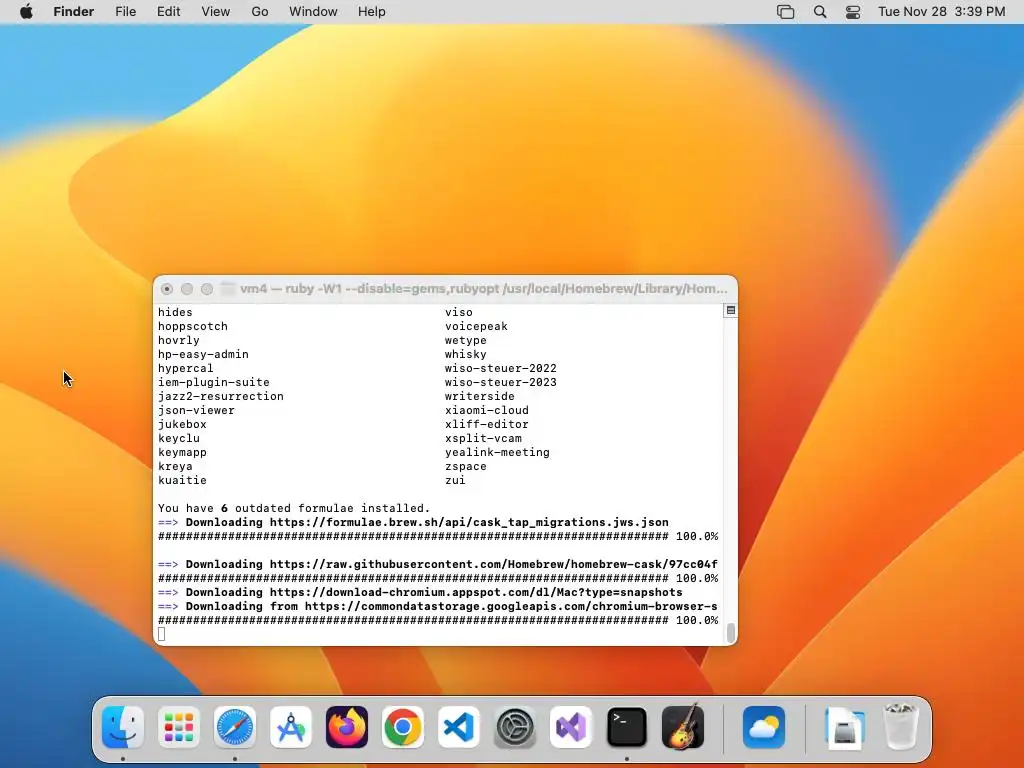Open System Settings from the Dock
The width and height of the screenshot is (1024, 768).
coord(515,727)
